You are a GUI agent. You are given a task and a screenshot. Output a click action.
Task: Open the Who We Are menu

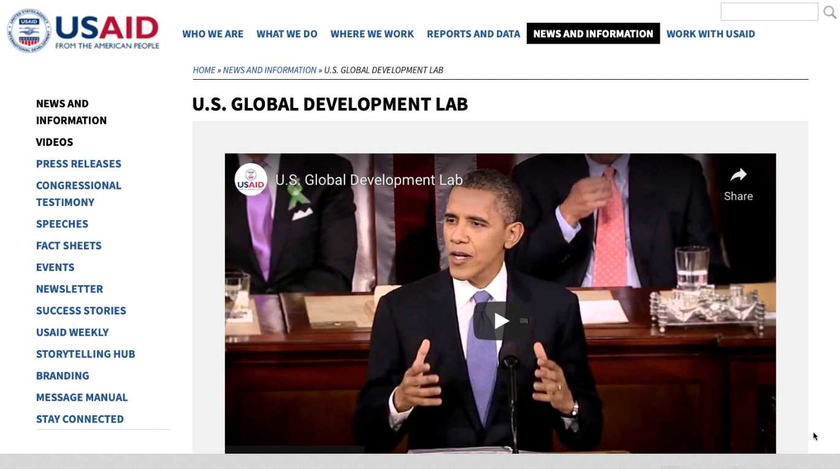pyautogui.click(x=212, y=34)
